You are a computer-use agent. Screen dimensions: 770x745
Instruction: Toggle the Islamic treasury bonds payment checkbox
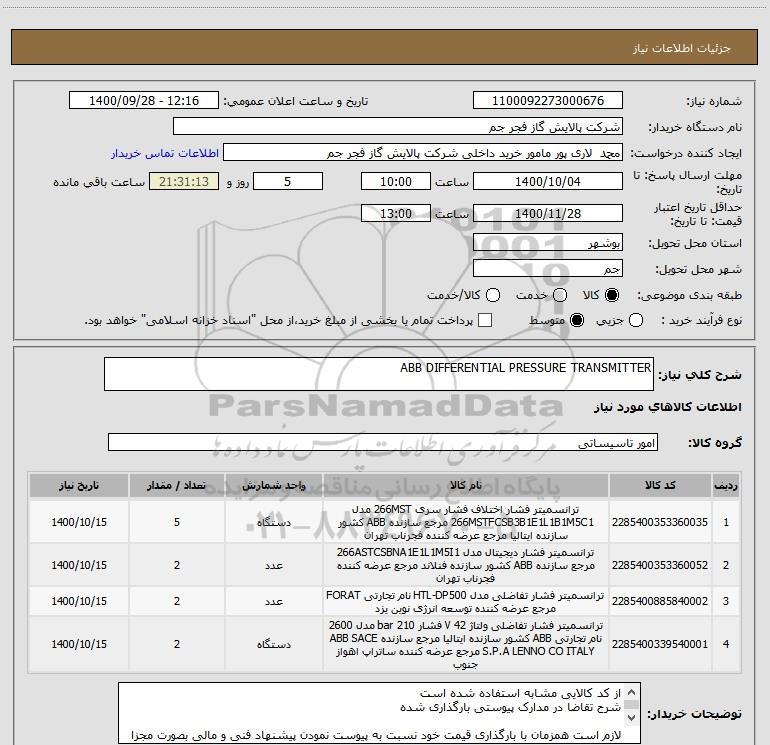pyautogui.click(x=485, y=321)
